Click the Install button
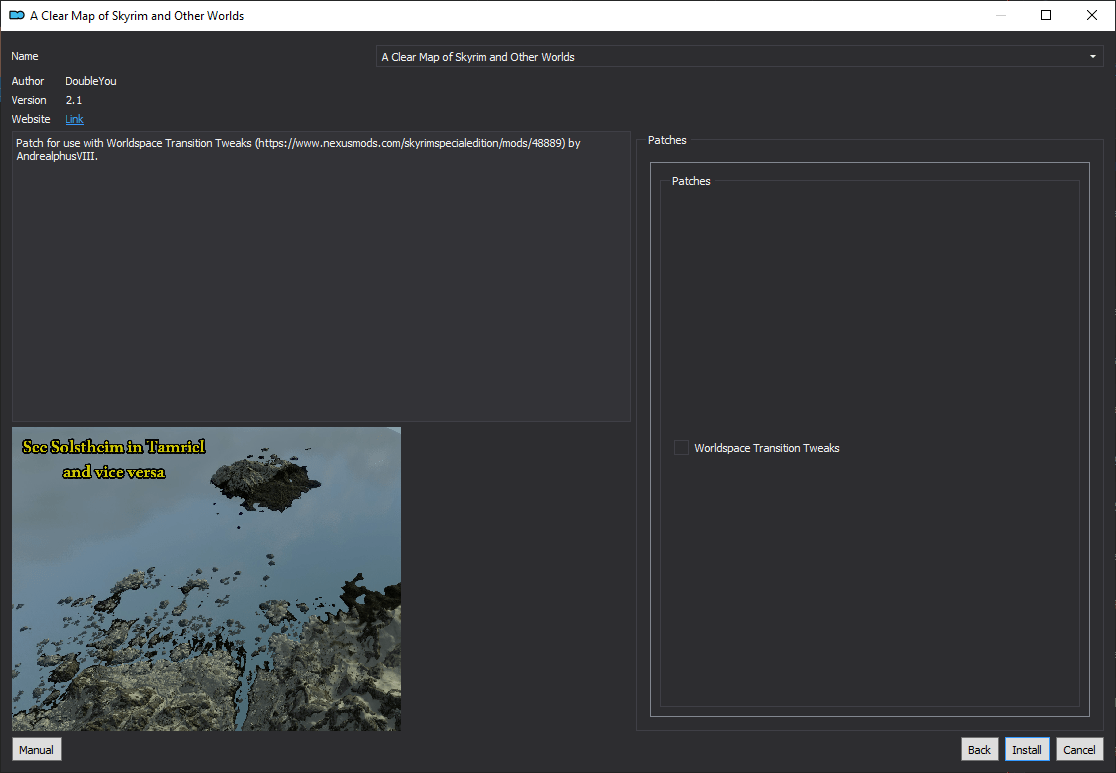 point(1026,750)
